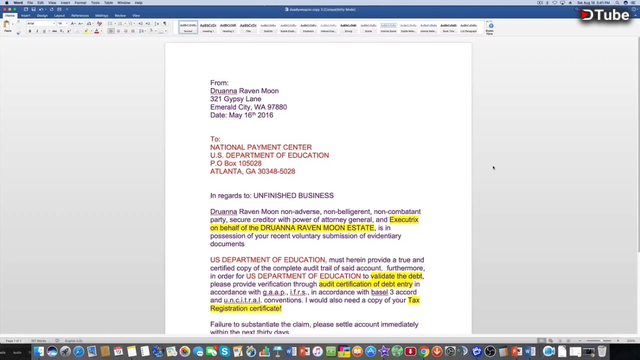Open the Styles Pane
640x360 pixels.
tap(490, 28)
